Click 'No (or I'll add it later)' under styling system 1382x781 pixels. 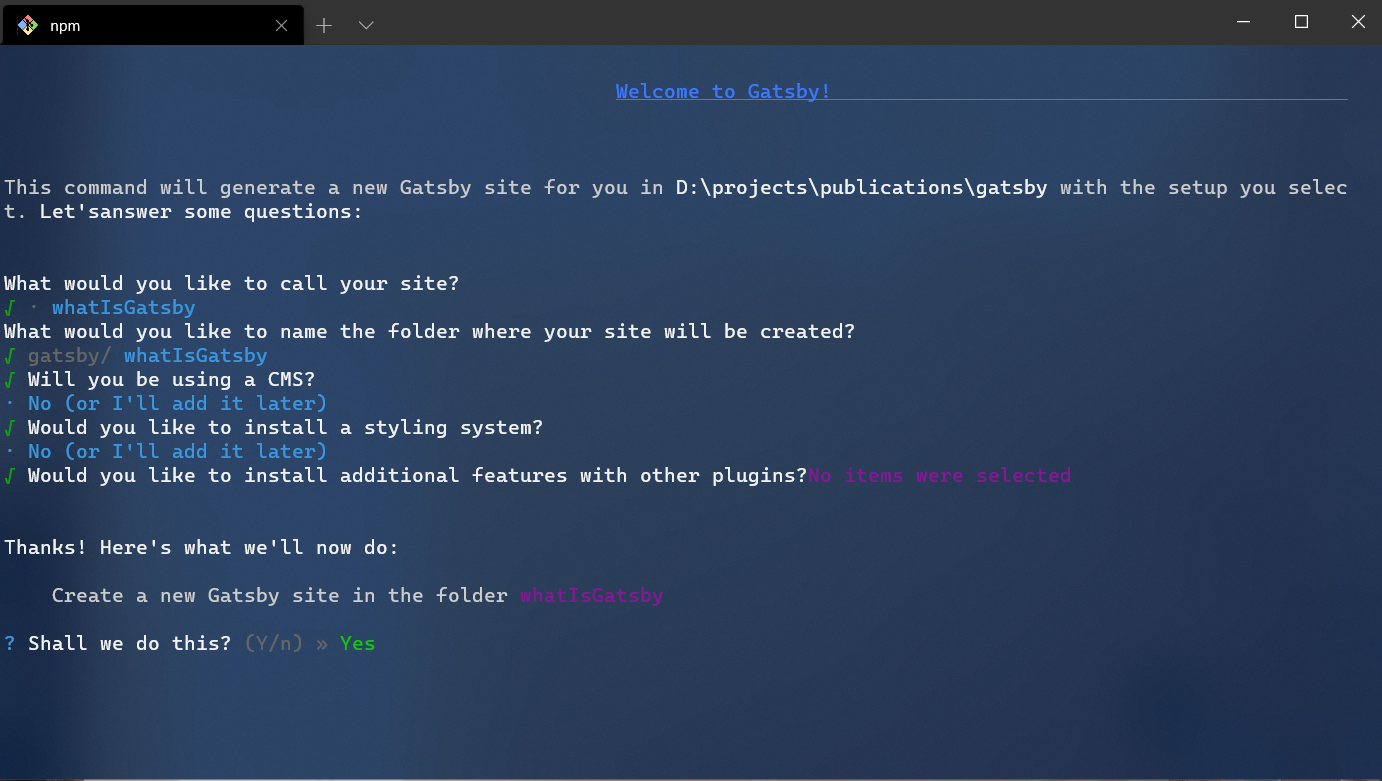(x=178, y=452)
